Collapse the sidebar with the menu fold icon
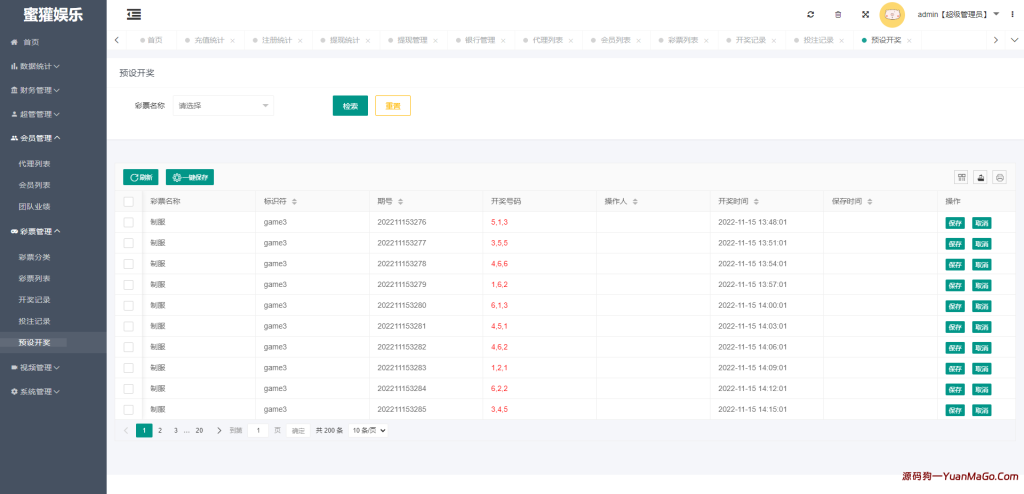This screenshot has height=494, width=1024. click(134, 14)
